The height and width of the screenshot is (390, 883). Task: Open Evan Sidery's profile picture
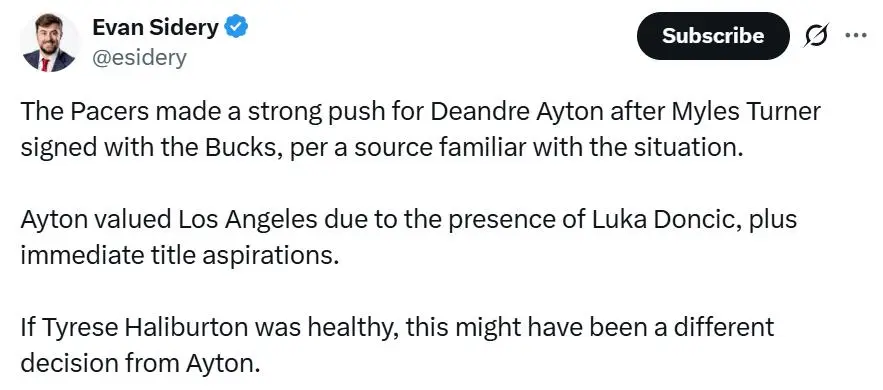49,43
